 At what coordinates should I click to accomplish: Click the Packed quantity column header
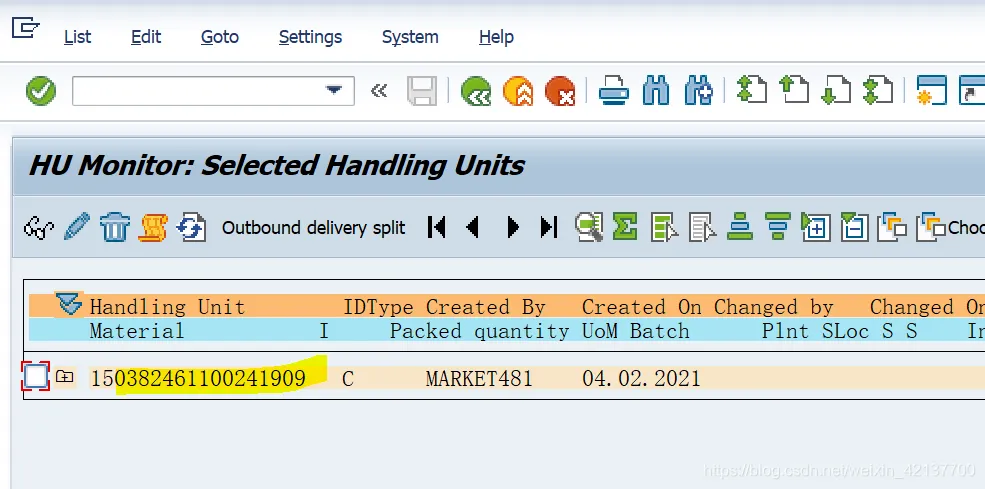click(479, 331)
